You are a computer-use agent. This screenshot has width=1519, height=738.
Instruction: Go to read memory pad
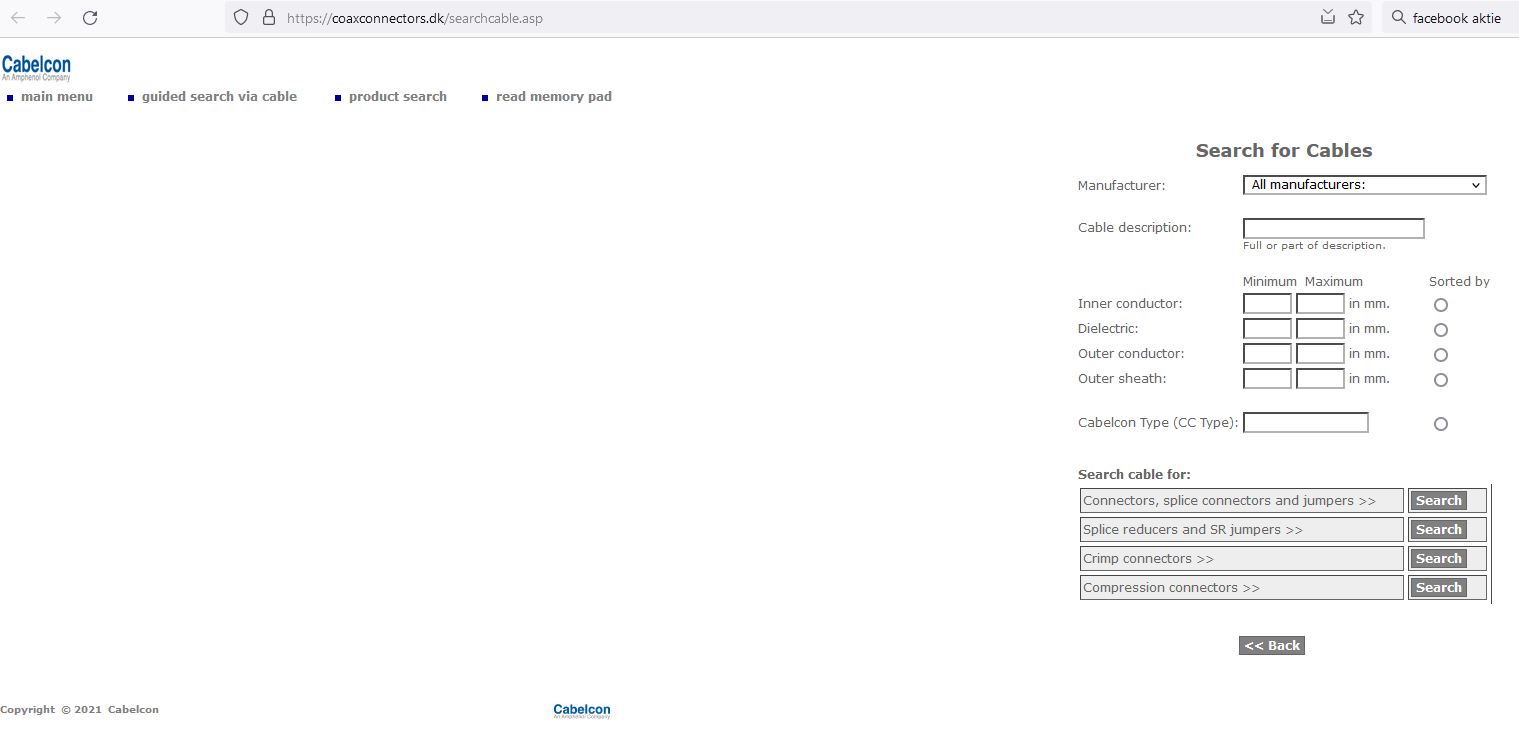tap(553, 97)
